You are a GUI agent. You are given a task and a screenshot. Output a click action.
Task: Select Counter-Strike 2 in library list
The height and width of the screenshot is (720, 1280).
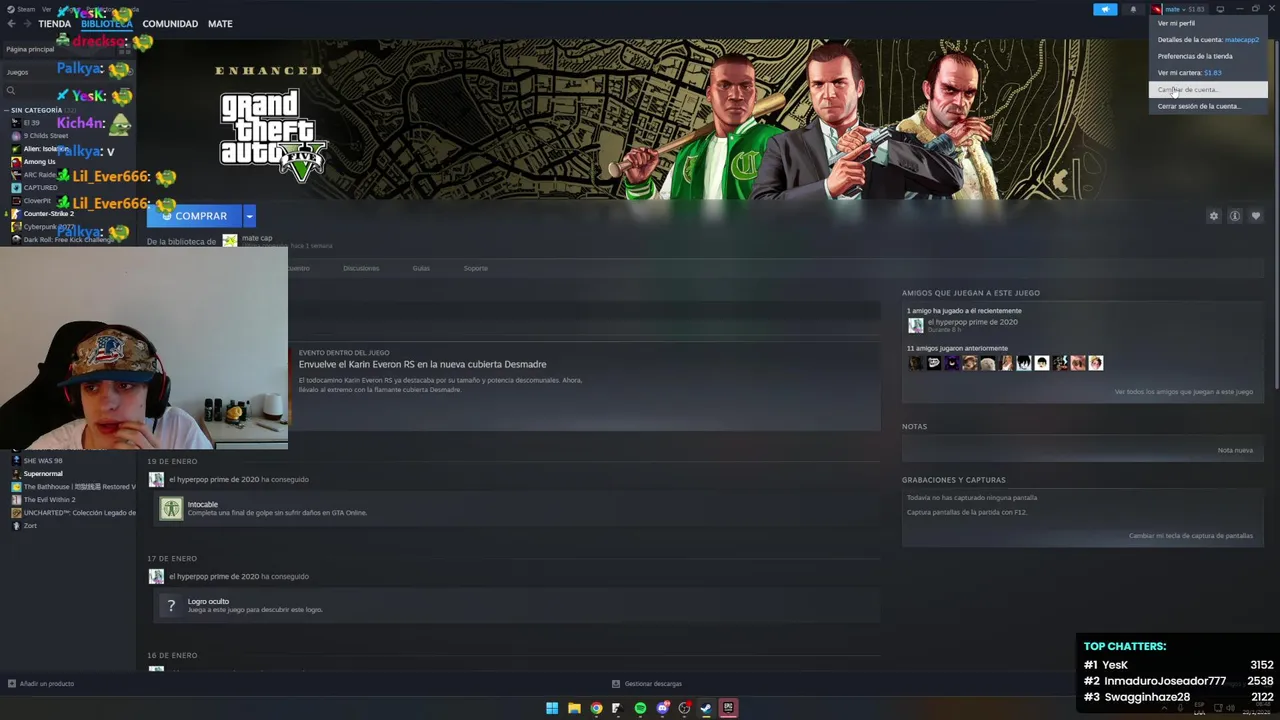48,214
